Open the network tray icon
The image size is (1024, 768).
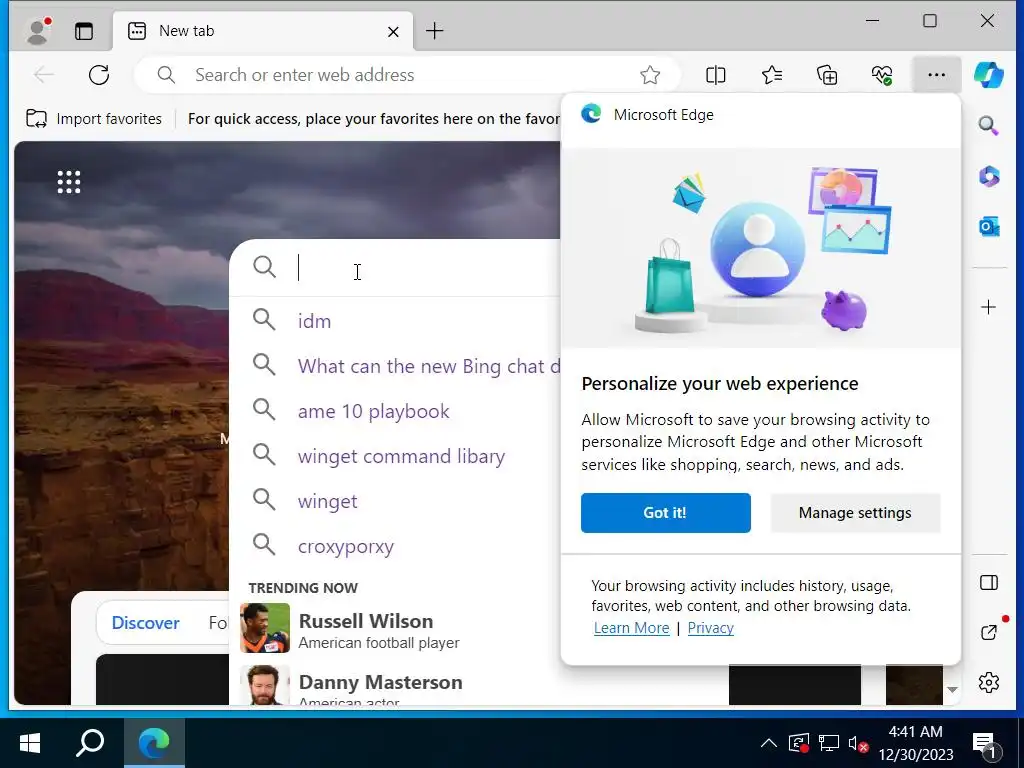[829, 743]
